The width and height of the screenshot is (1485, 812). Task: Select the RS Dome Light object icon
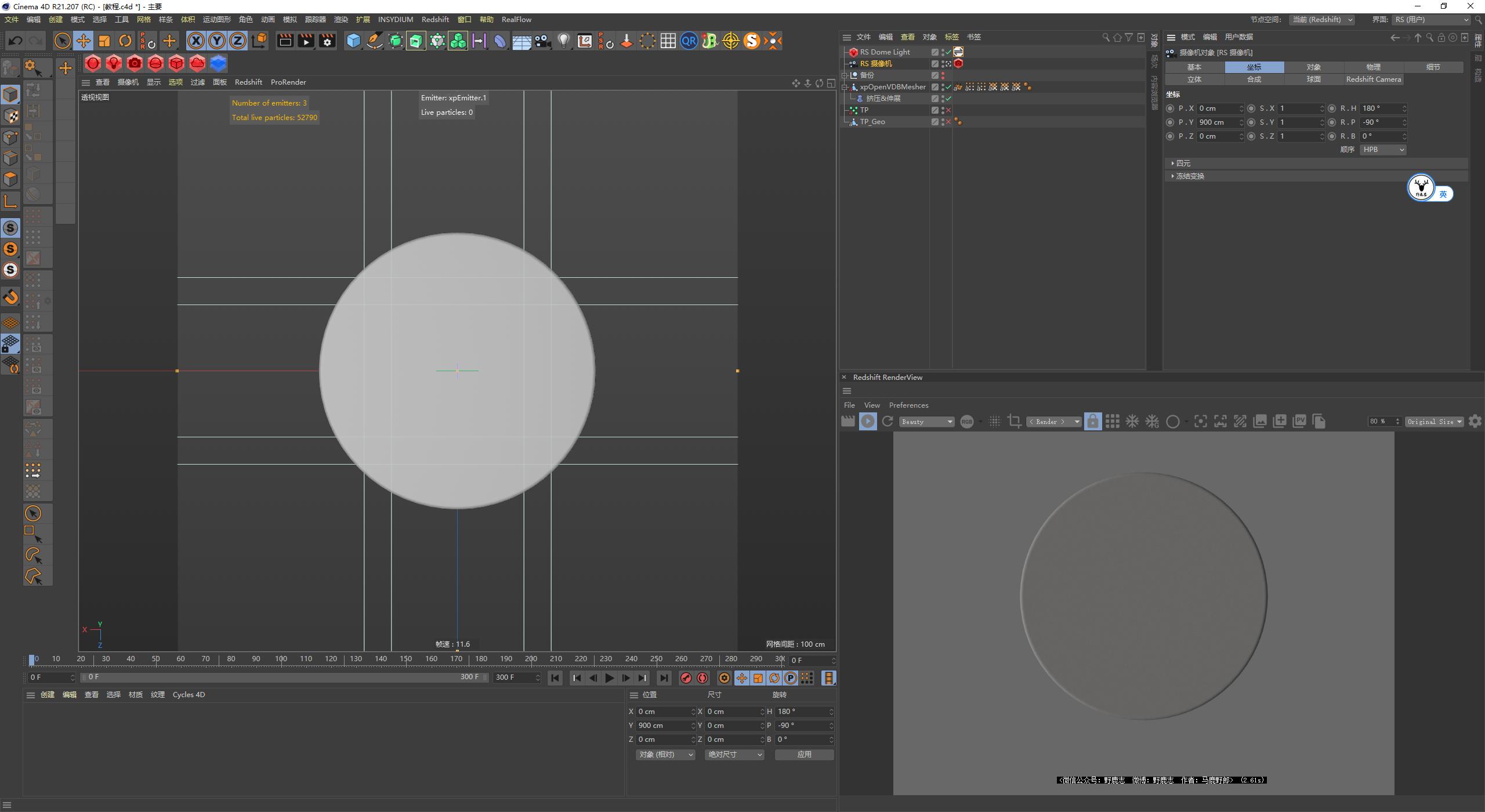[852, 52]
